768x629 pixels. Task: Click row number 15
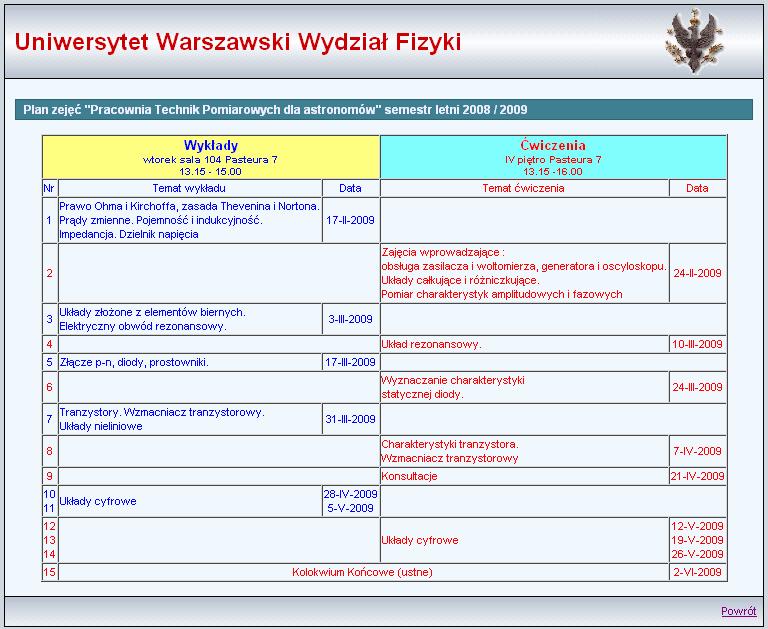tap(49, 572)
